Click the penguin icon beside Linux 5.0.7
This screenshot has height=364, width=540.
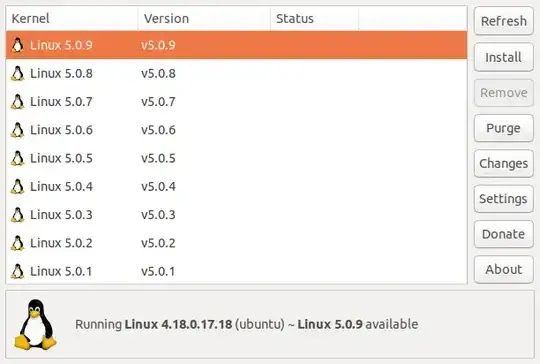pyautogui.click(x=18, y=102)
